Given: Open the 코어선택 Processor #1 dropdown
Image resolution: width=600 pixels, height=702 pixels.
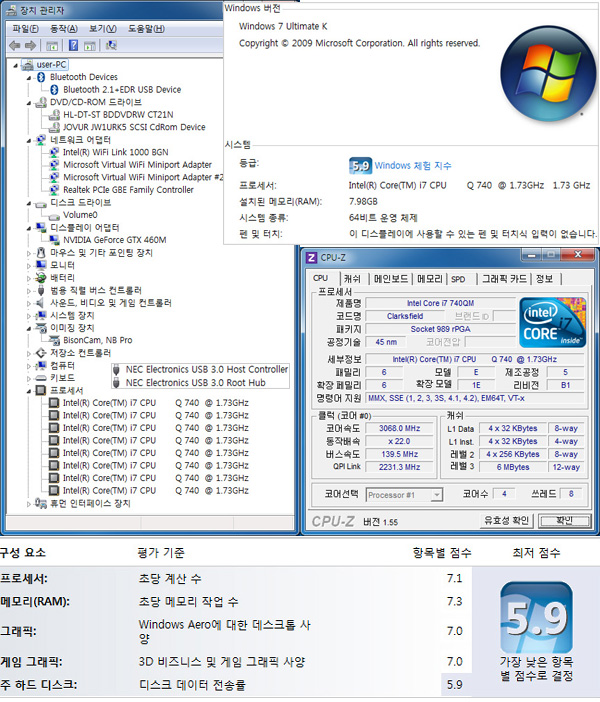Looking at the screenshot, I should tap(437, 495).
